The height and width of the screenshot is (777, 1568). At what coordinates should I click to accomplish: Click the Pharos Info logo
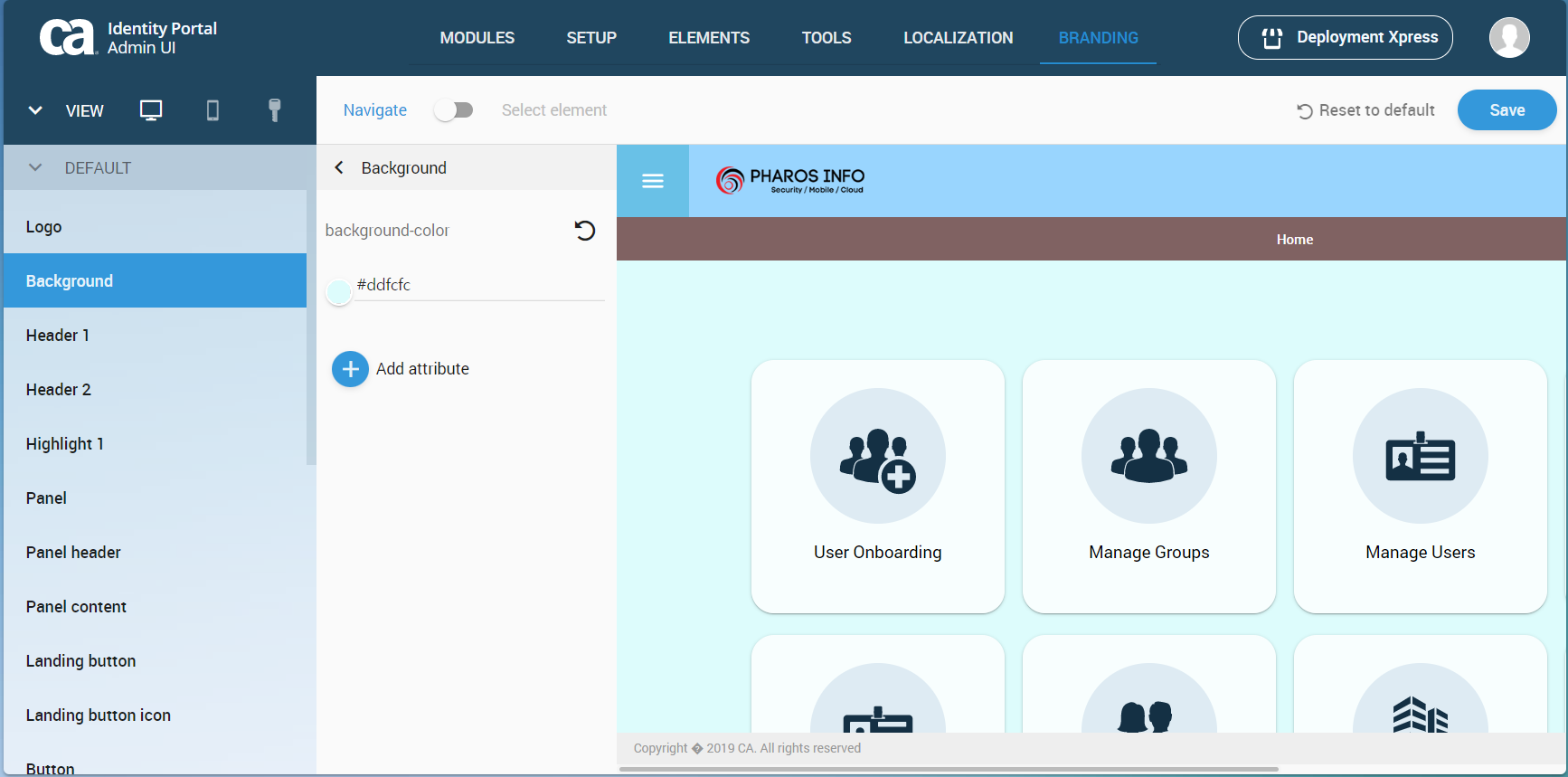tap(790, 181)
